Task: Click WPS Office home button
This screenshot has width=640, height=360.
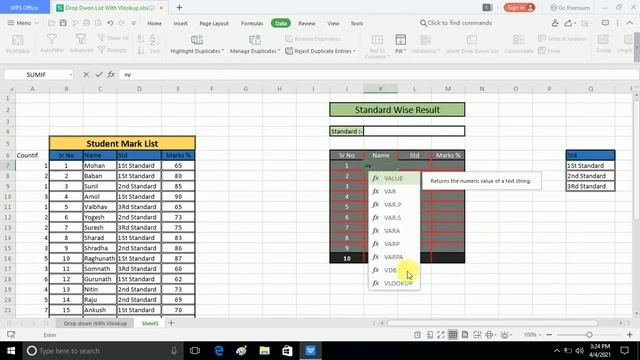Action: [24, 7]
